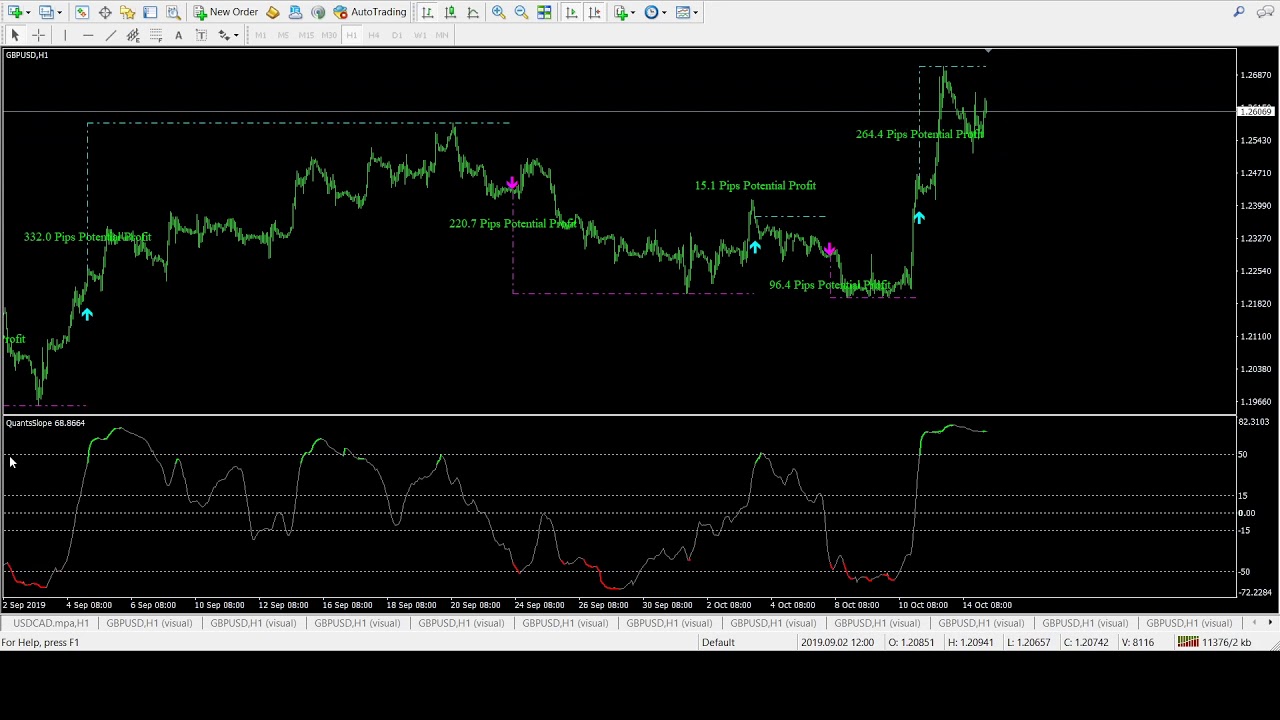
Task: Open the indicators list icon
Action: 620,12
